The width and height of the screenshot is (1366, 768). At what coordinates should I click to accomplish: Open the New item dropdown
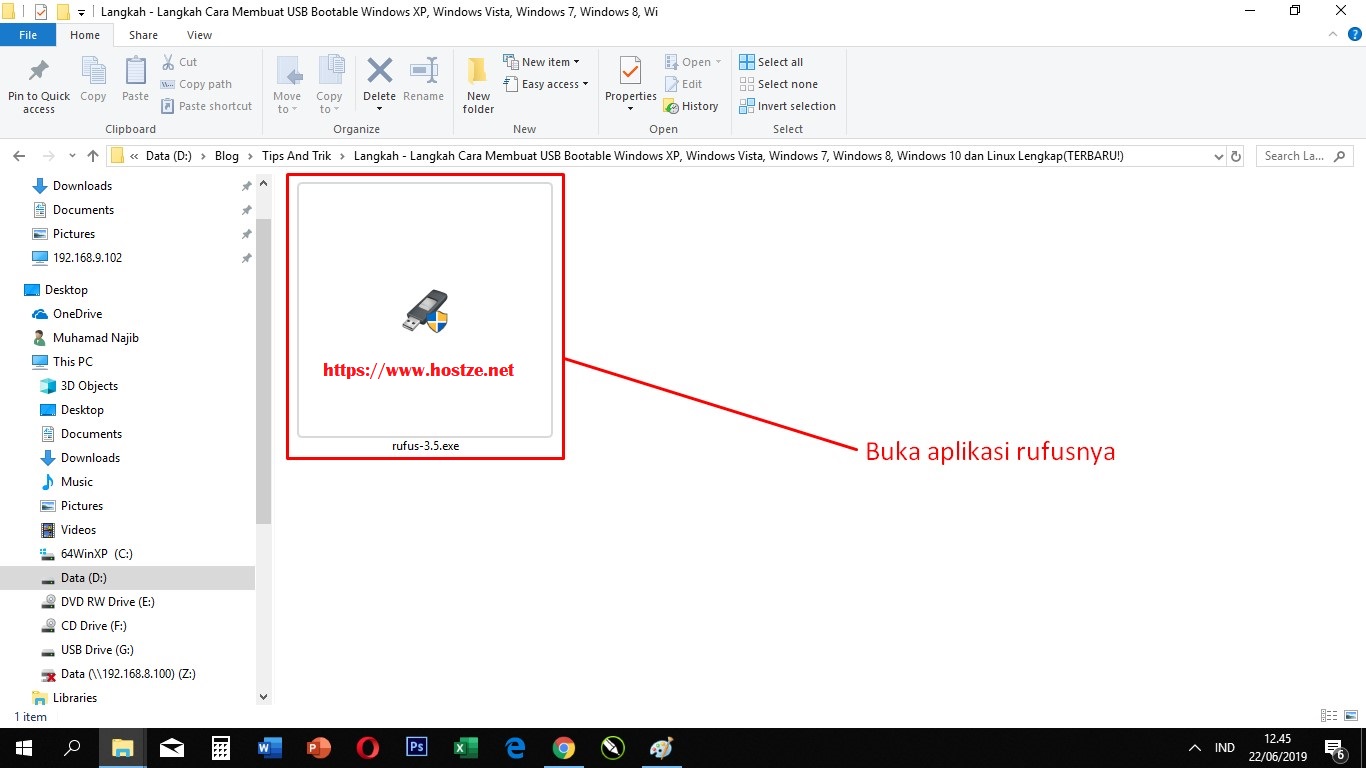(543, 61)
